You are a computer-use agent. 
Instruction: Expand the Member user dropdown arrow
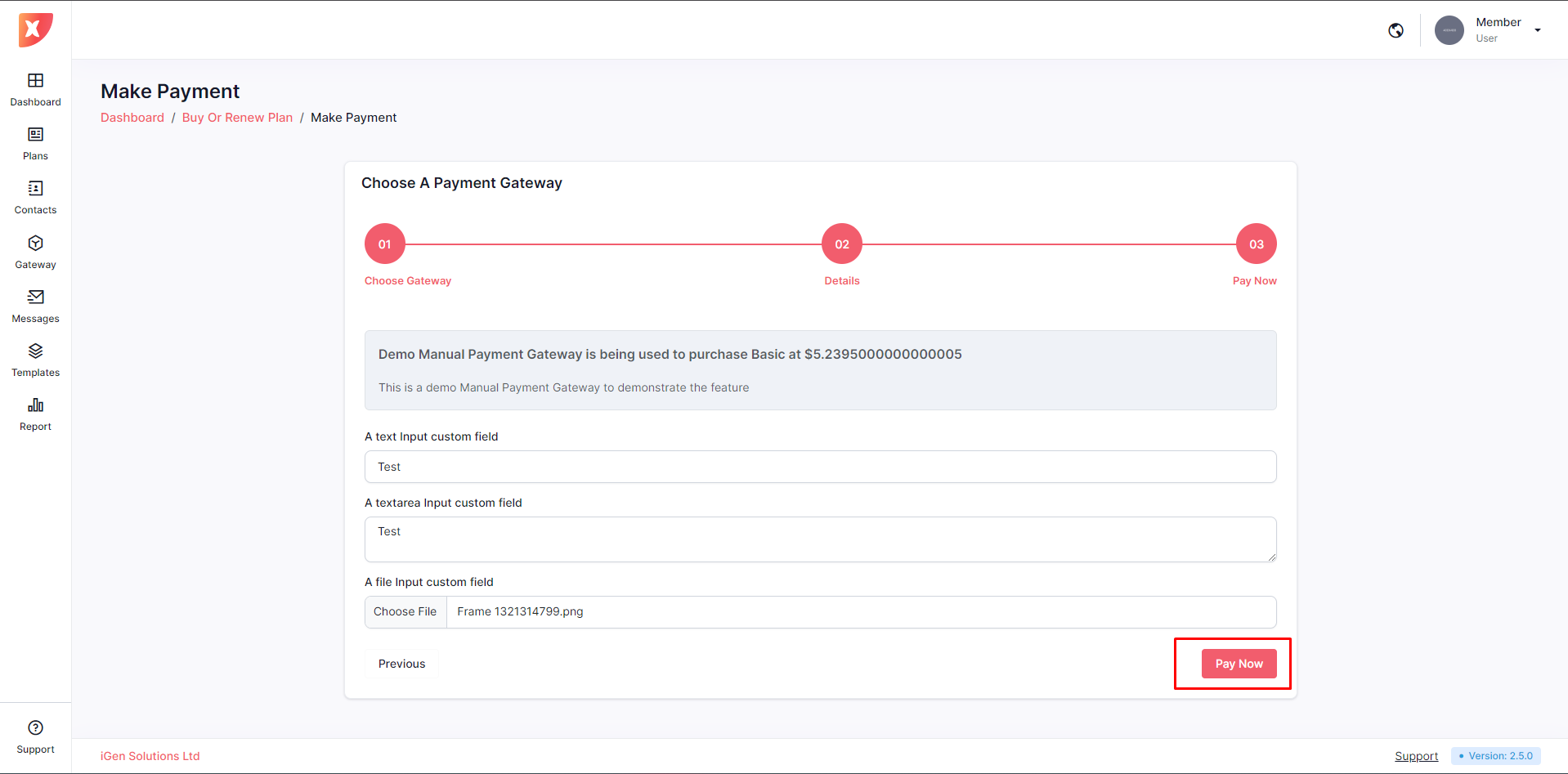(x=1538, y=30)
